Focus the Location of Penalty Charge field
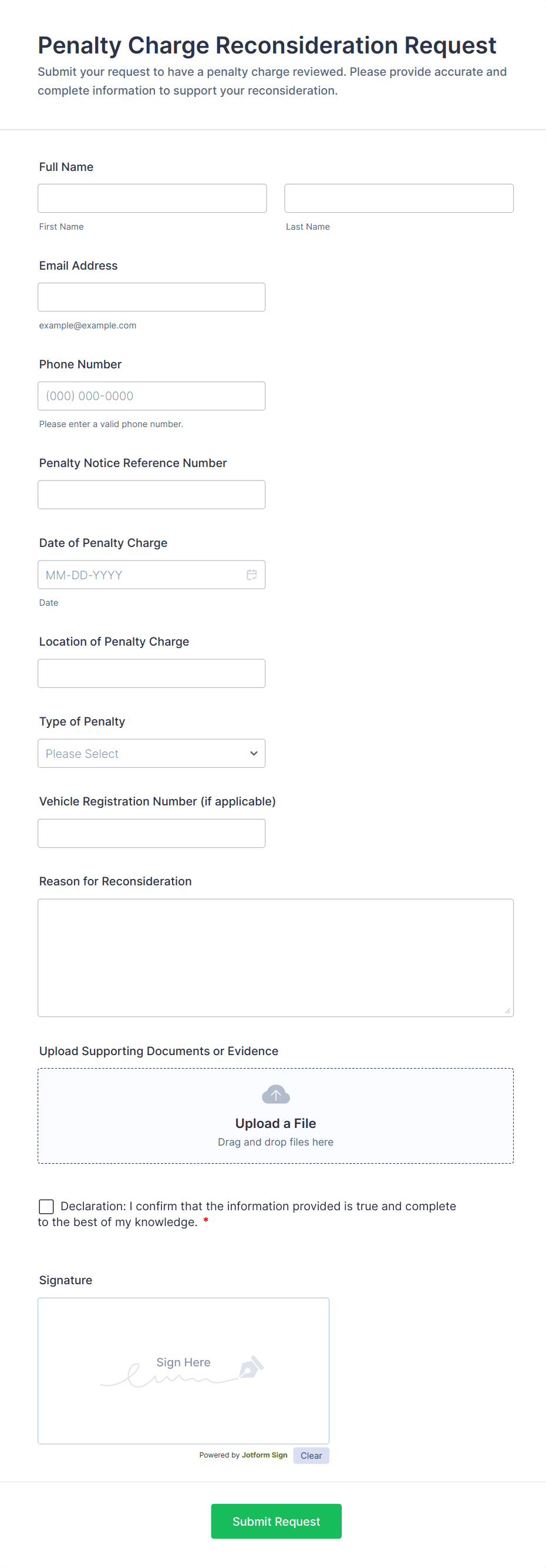Viewport: 546px width, 1568px height. 151,673
